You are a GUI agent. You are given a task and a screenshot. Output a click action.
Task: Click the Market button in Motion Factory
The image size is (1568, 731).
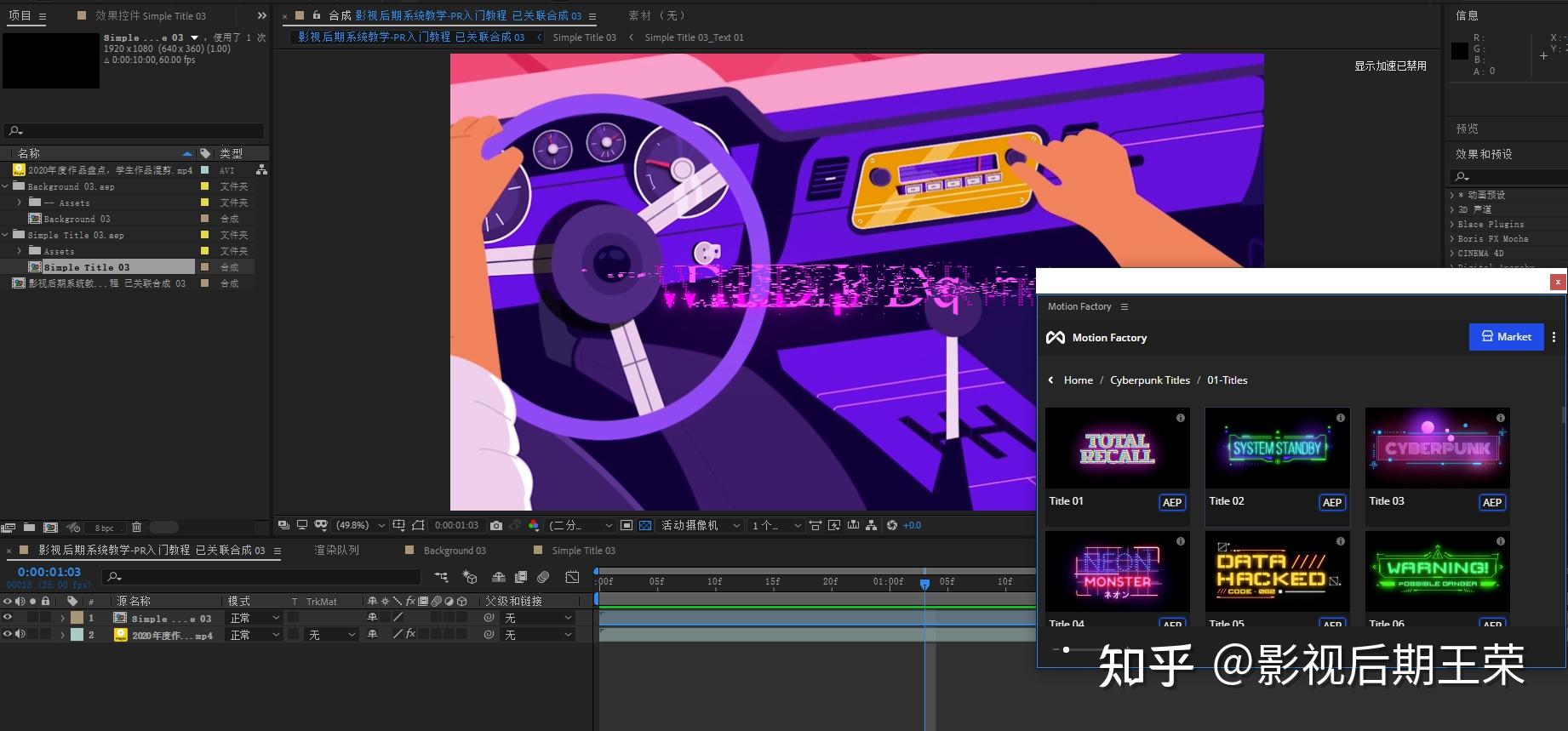pyautogui.click(x=1506, y=337)
